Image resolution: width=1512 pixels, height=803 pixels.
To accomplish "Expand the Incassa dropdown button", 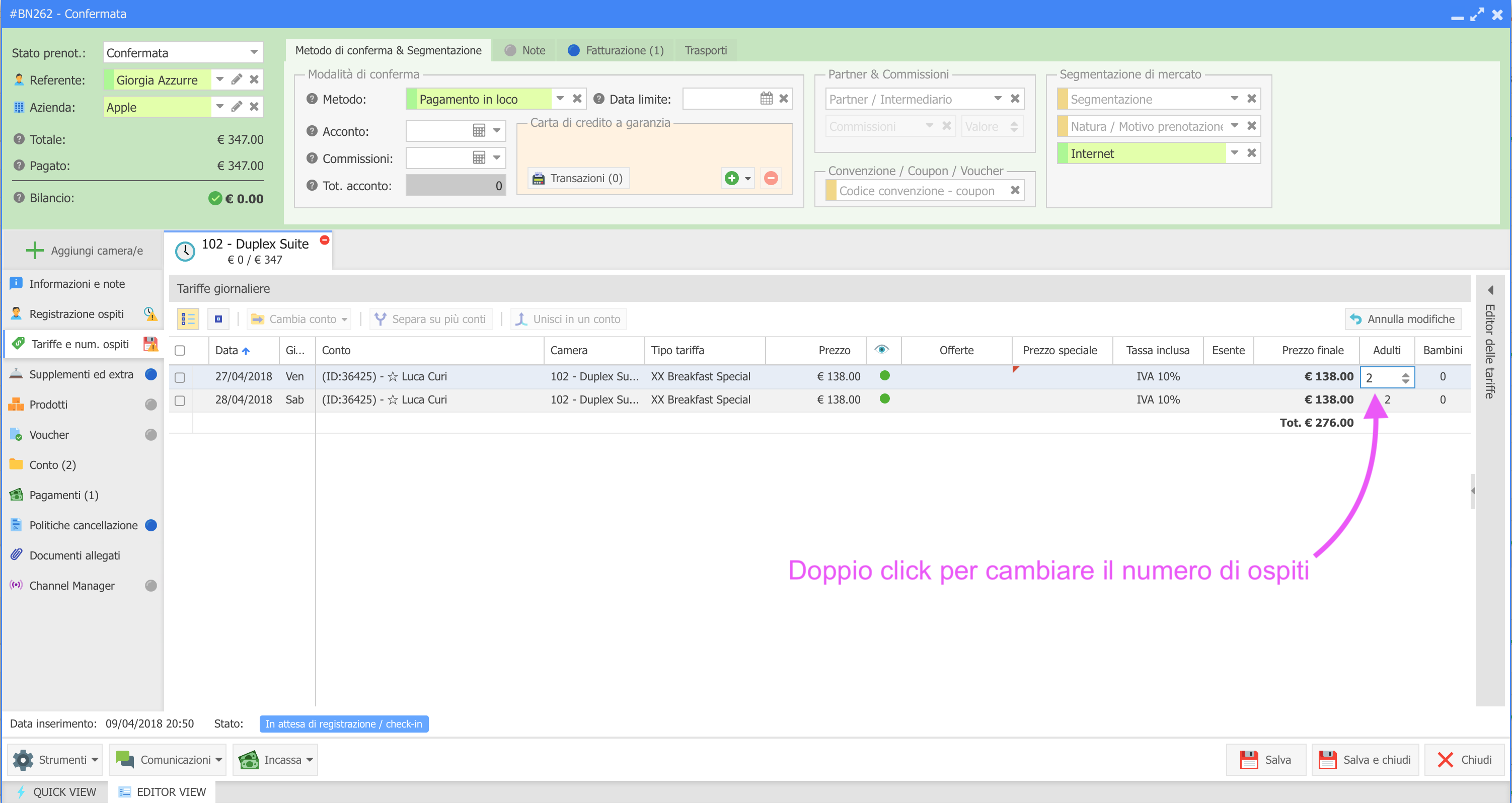I will click(x=275, y=760).
